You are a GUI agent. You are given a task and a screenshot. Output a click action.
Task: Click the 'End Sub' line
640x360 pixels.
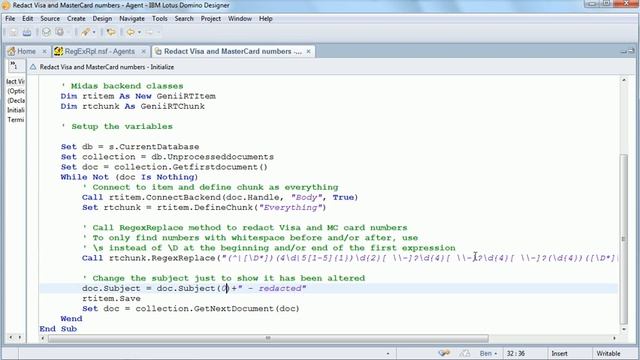pos(58,329)
